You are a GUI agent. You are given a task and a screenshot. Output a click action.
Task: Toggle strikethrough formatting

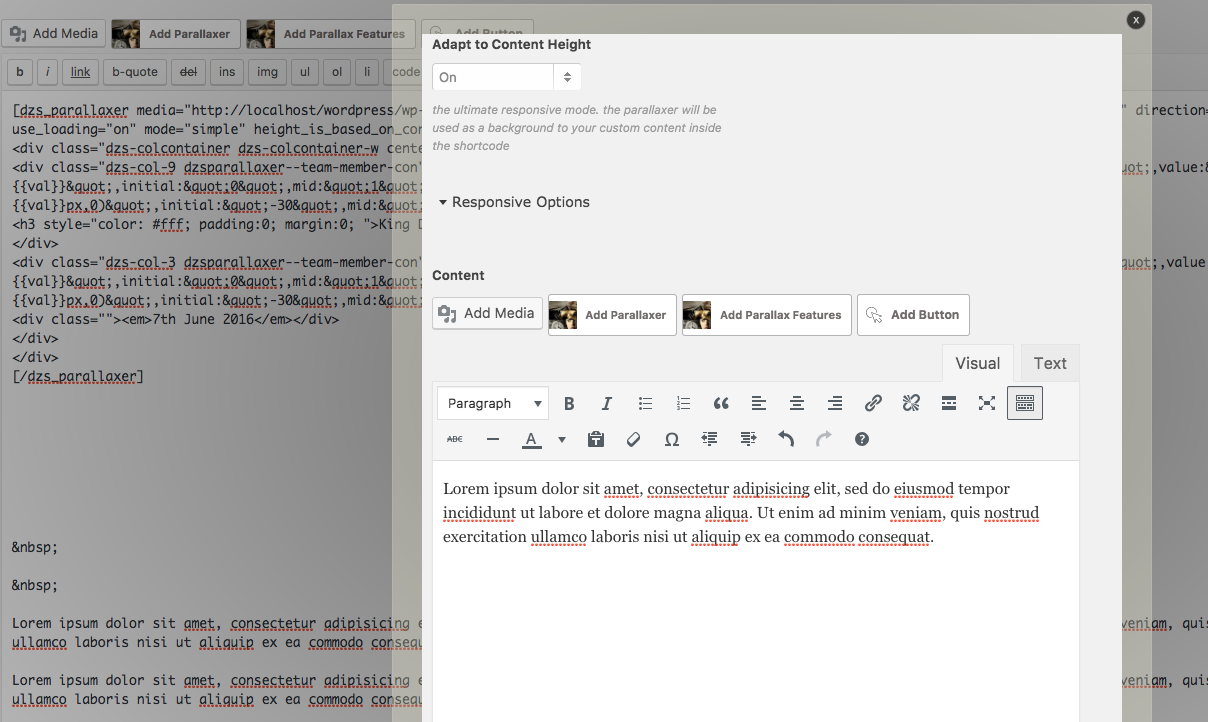[x=455, y=439]
